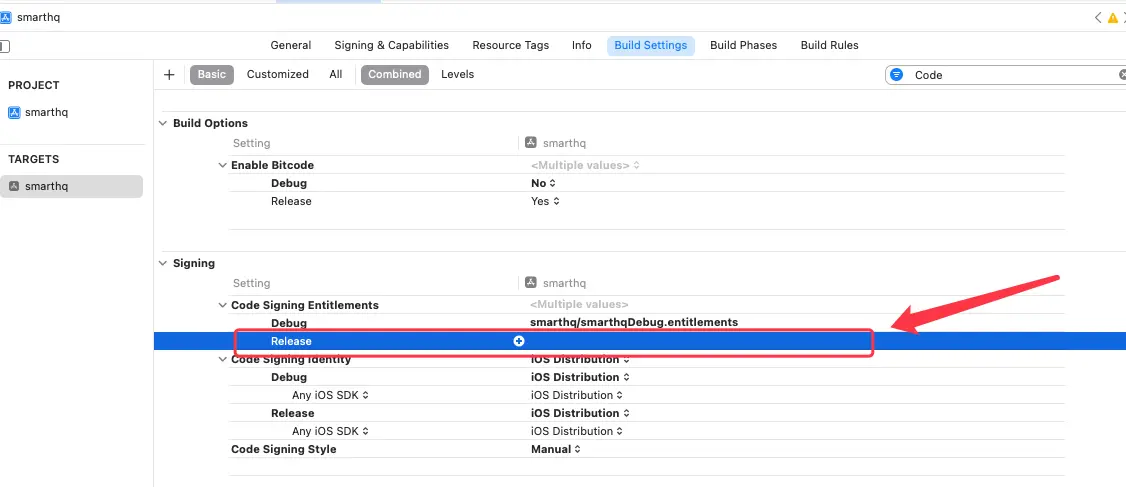Open Code Signing Identity iOS Distribution dropdown

click(x=580, y=359)
